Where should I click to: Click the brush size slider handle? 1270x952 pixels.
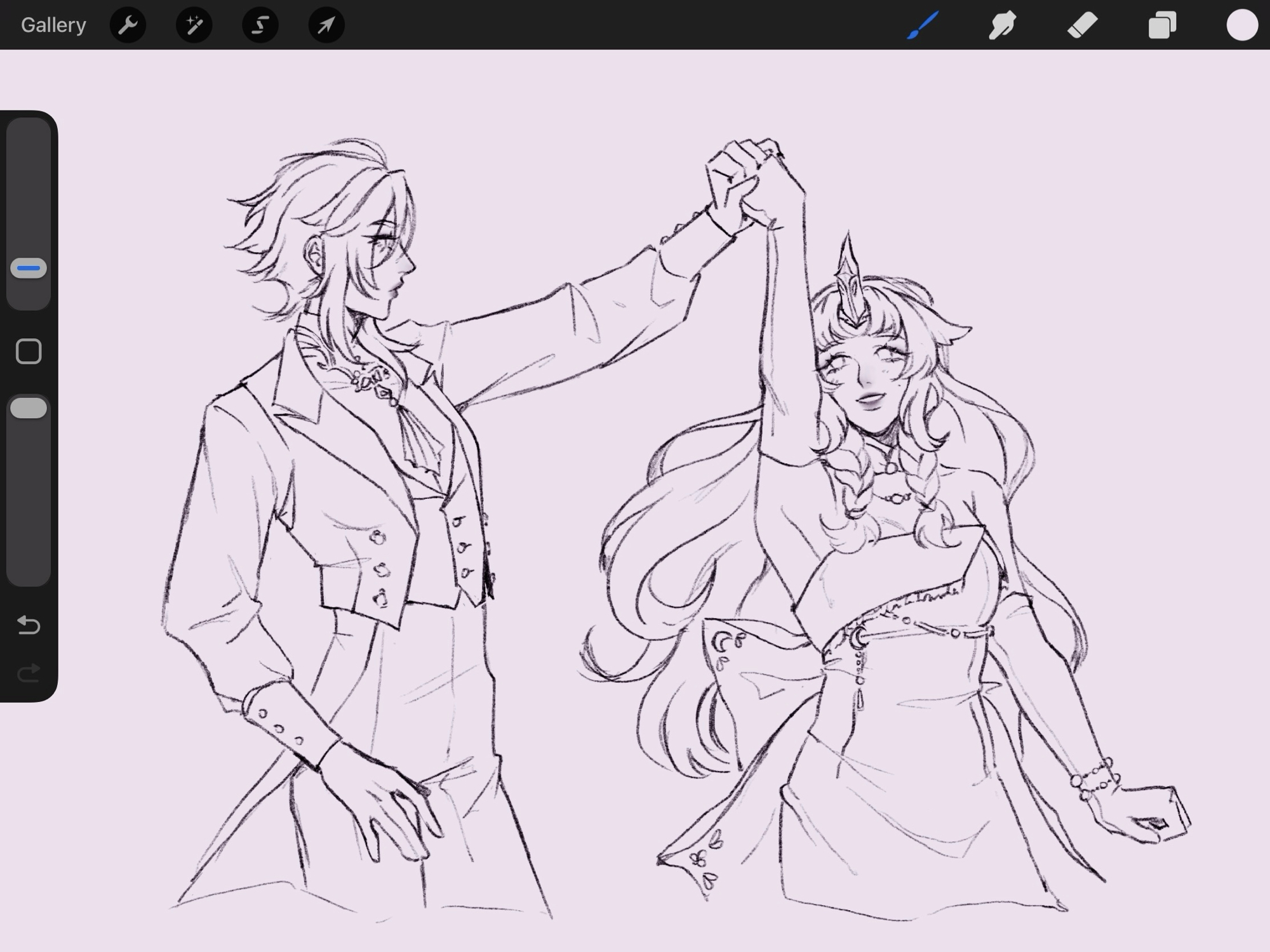[29, 268]
